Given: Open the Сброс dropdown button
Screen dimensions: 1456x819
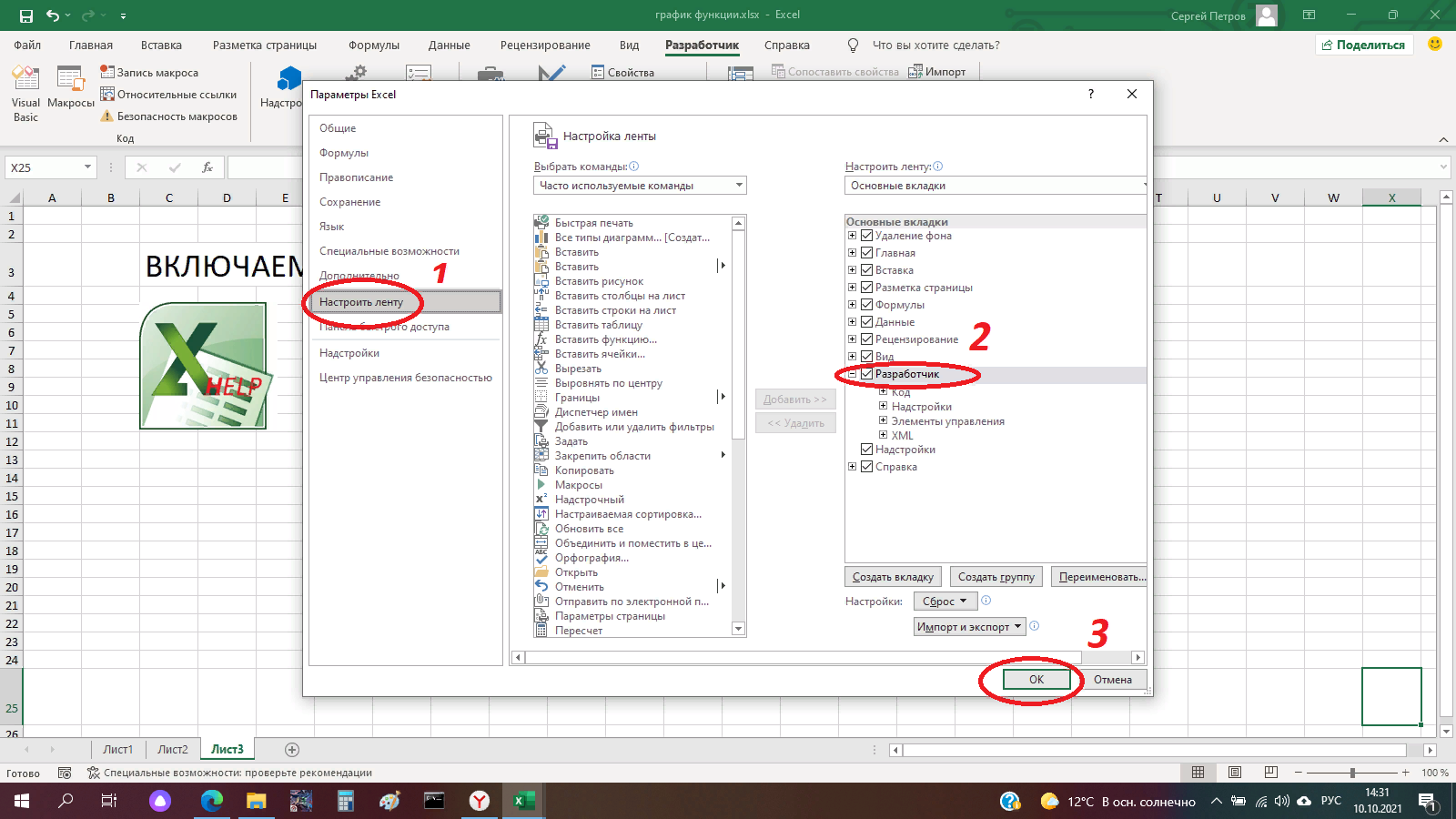Looking at the screenshot, I should coord(945,602).
